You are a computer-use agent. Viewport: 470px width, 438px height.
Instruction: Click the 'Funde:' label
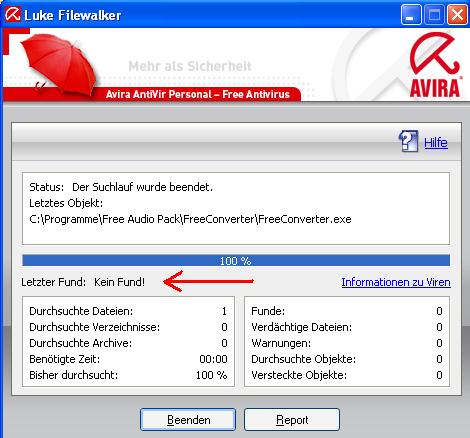pos(268,311)
